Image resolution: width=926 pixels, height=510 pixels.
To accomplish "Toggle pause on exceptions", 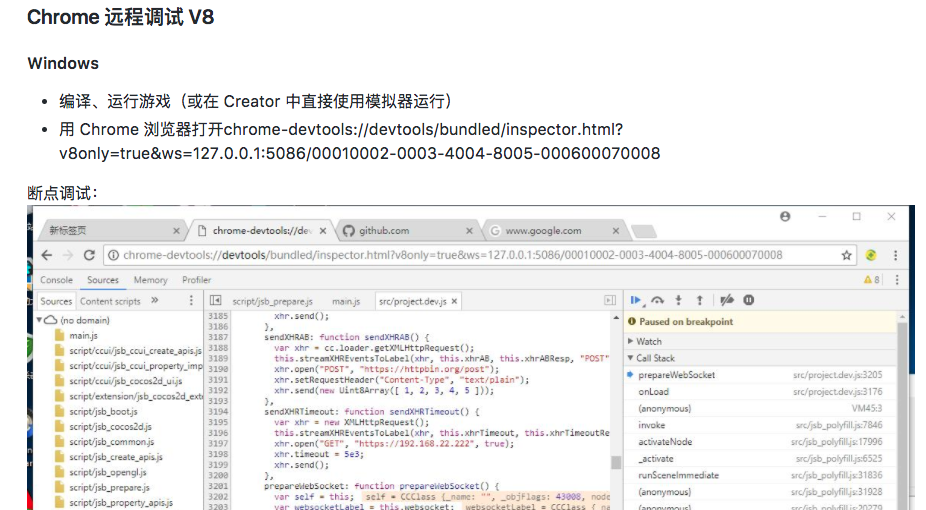I will coord(748,300).
